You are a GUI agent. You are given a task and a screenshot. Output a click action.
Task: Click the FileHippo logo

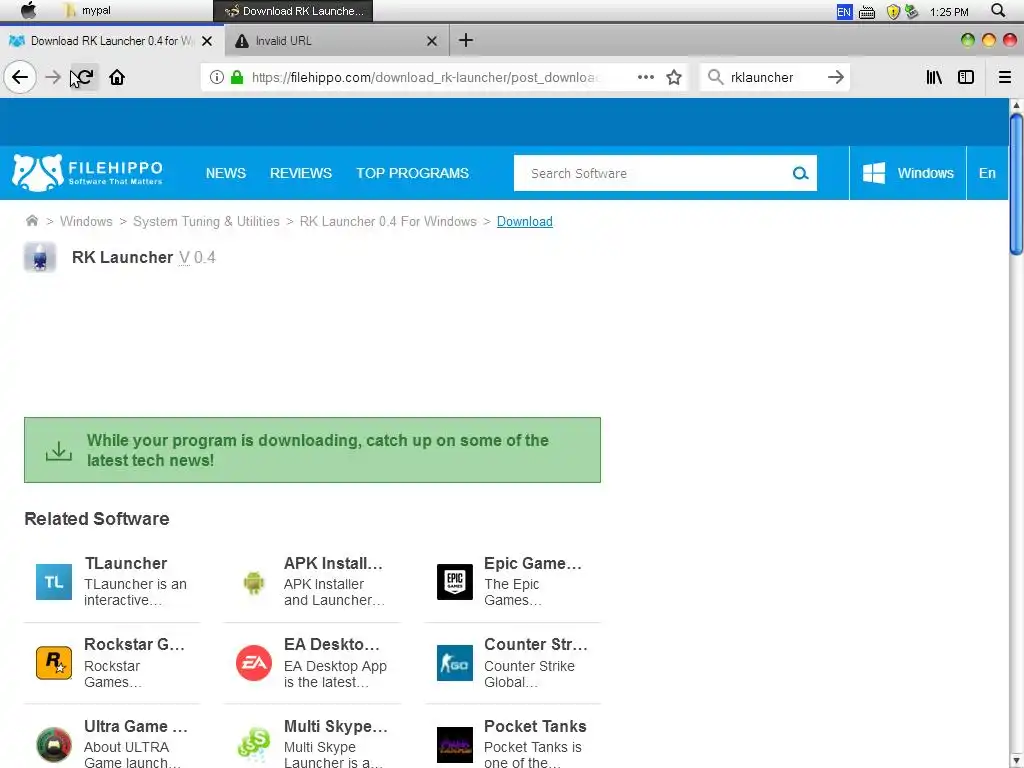pos(87,173)
